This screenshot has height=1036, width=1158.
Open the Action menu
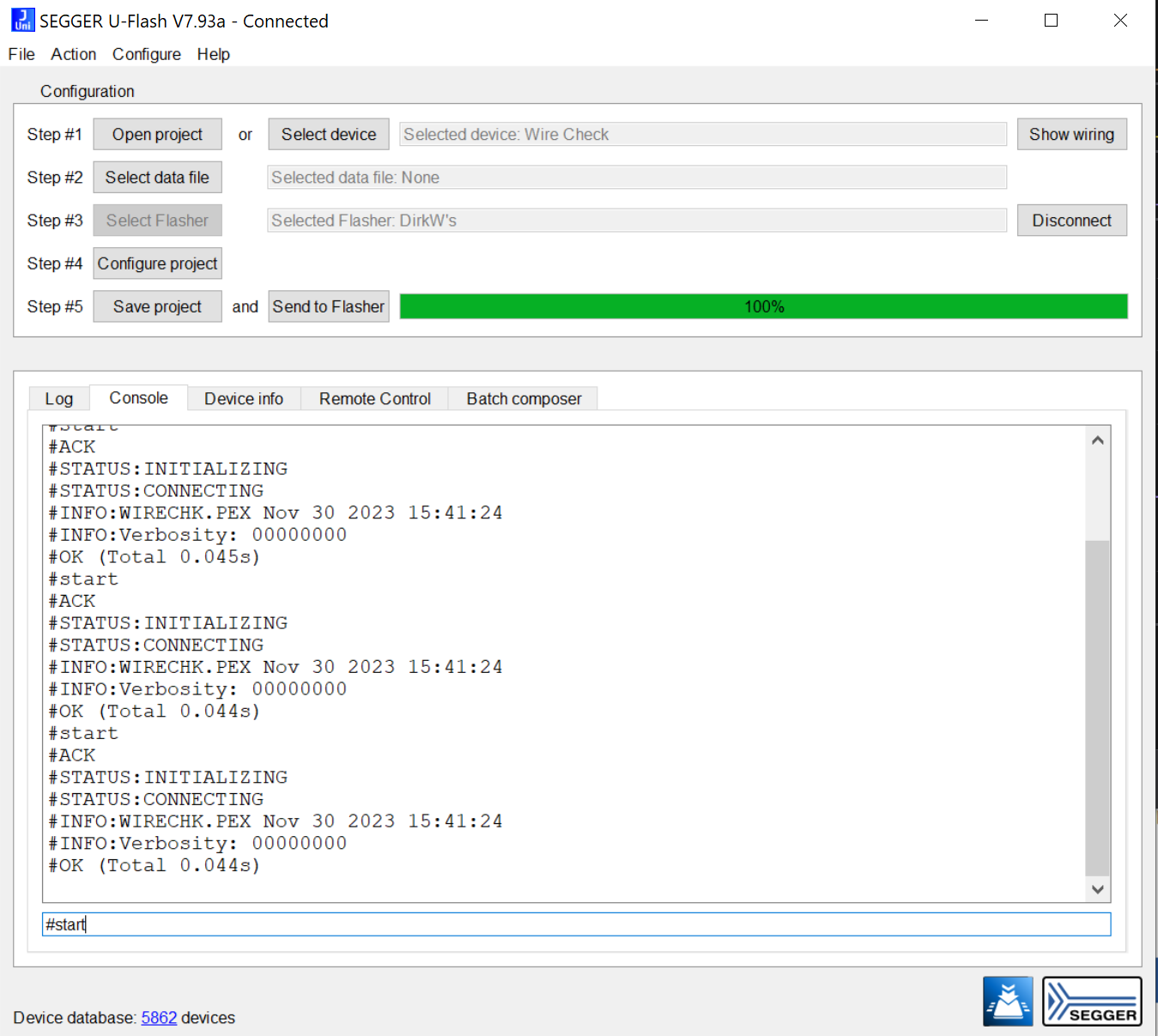tap(73, 54)
